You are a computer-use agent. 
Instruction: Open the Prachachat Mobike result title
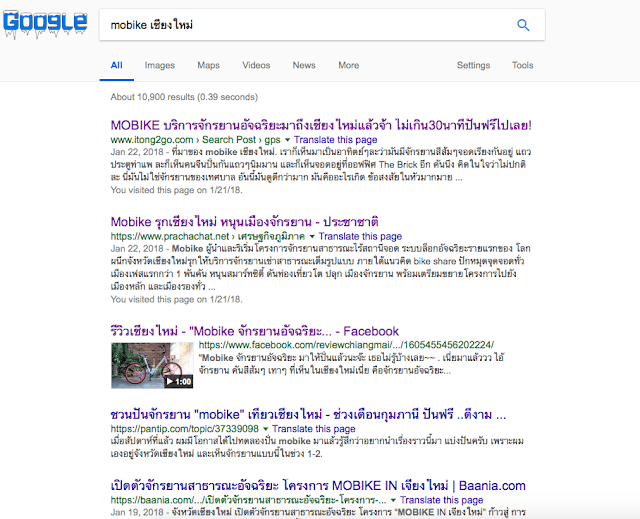click(x=244, y=222)
